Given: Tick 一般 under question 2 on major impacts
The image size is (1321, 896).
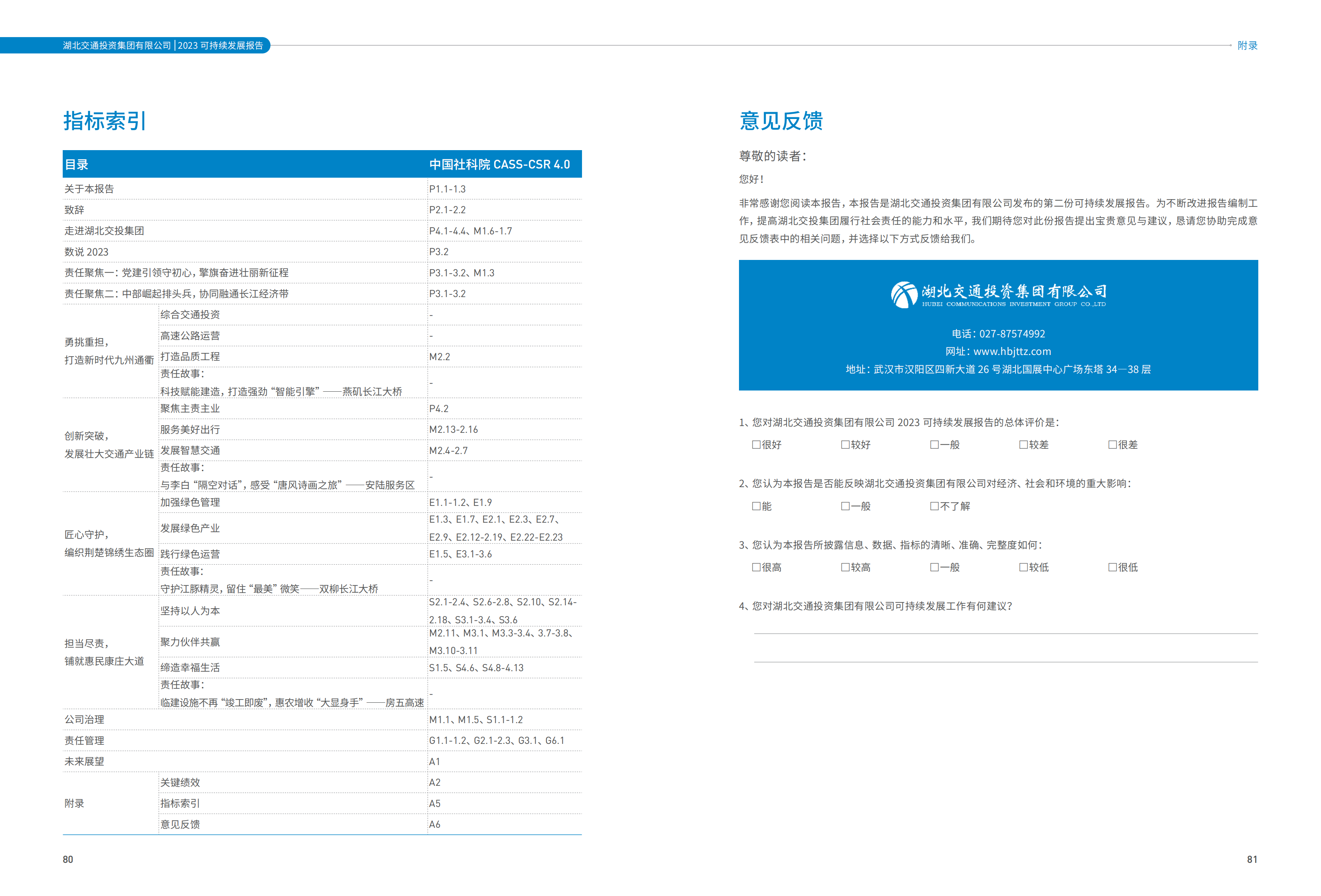Looking at the screenshot, I should pyautogui.click(x=845, y=506).
